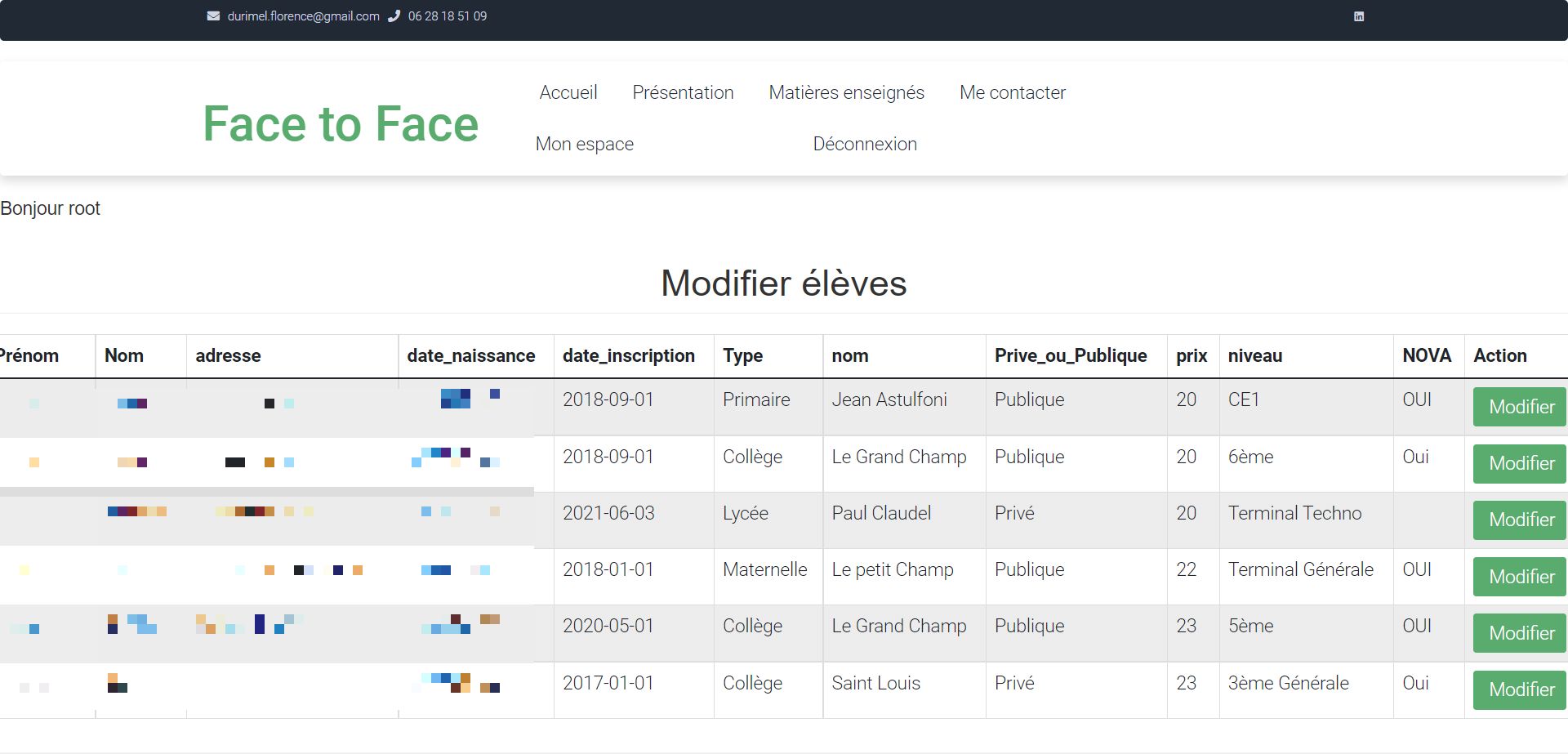Image resolution: width=1568 pixels, height=754 pixels.
Task: Navigate to Me contacter page
Action: [1012, 92]
